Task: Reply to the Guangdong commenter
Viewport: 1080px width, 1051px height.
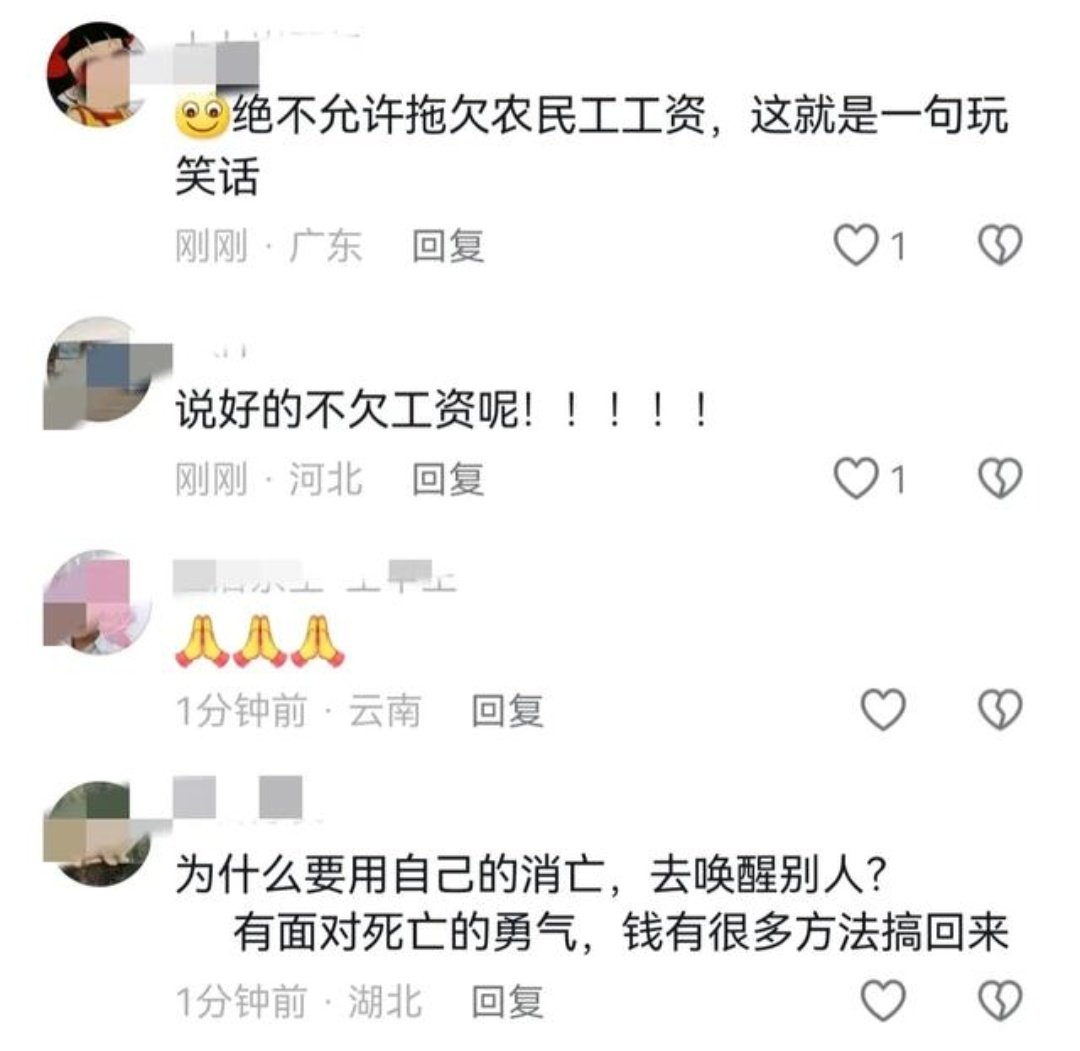Action: click(x=448, y=246)
